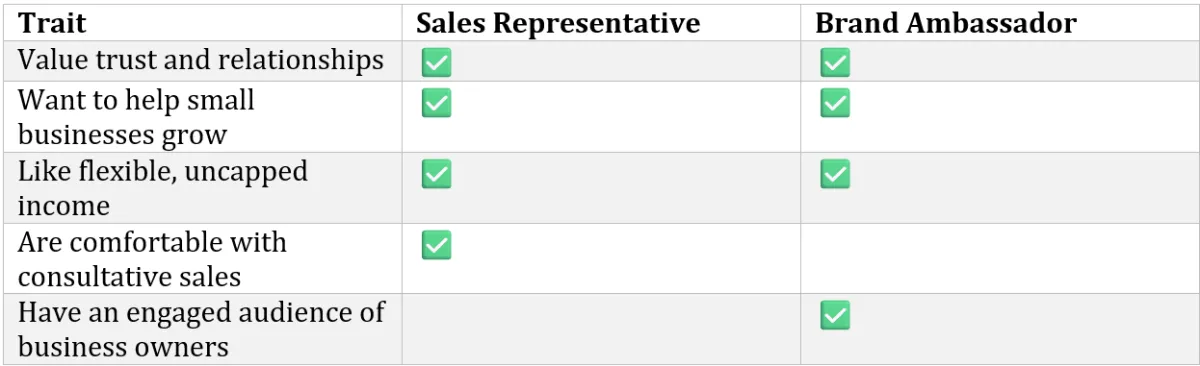Screen dimensions: 1200x366
Task: Select Brand Ambassador check for engaged audience
Action: tap(835, 316)
